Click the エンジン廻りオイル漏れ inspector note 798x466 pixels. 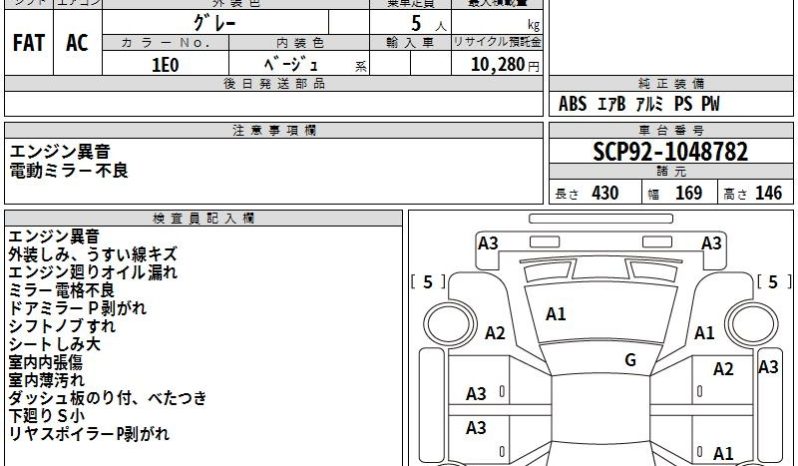pyautogui.click(x=93, y=273)
